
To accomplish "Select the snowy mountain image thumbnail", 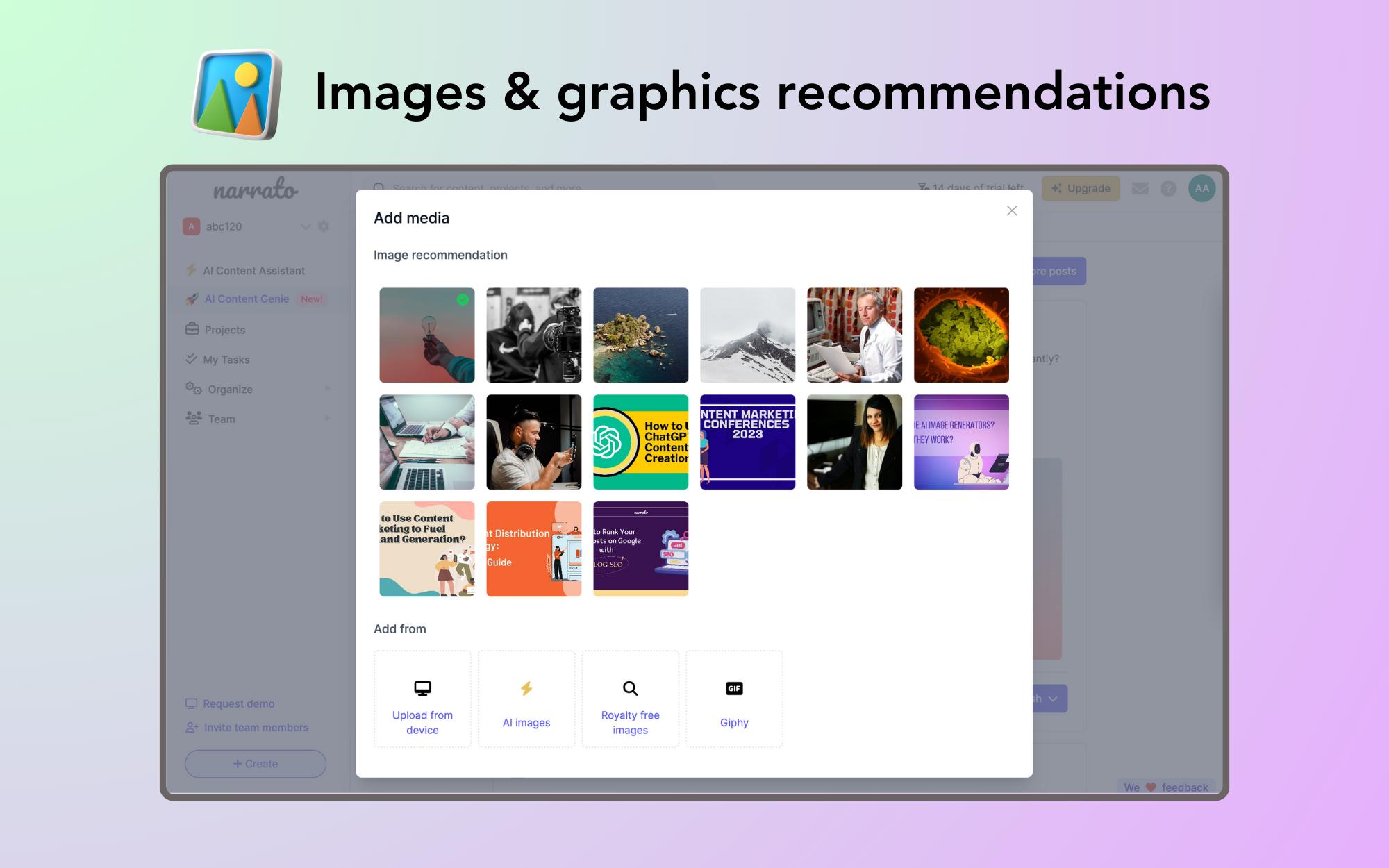I will (x=747, y=335).
